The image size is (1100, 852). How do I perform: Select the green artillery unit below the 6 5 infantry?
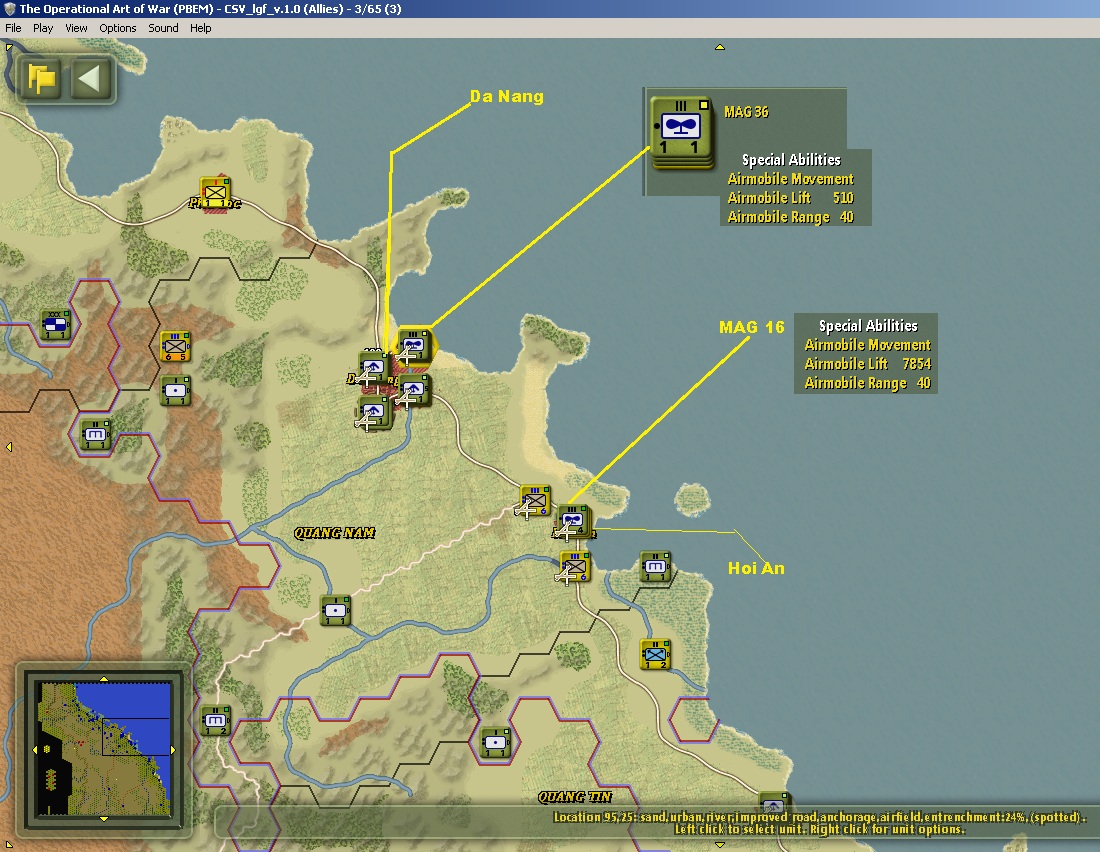tap(175, 391)
